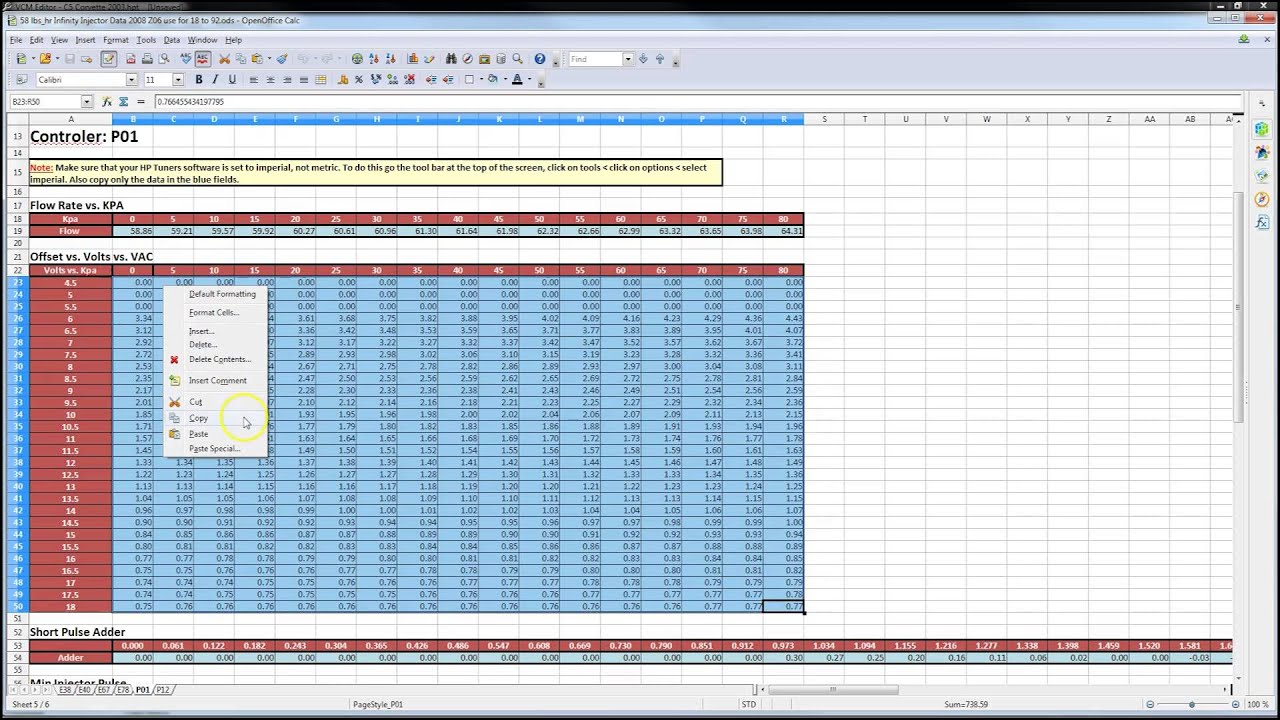Toggle Underline formatting

pos(232,80)
